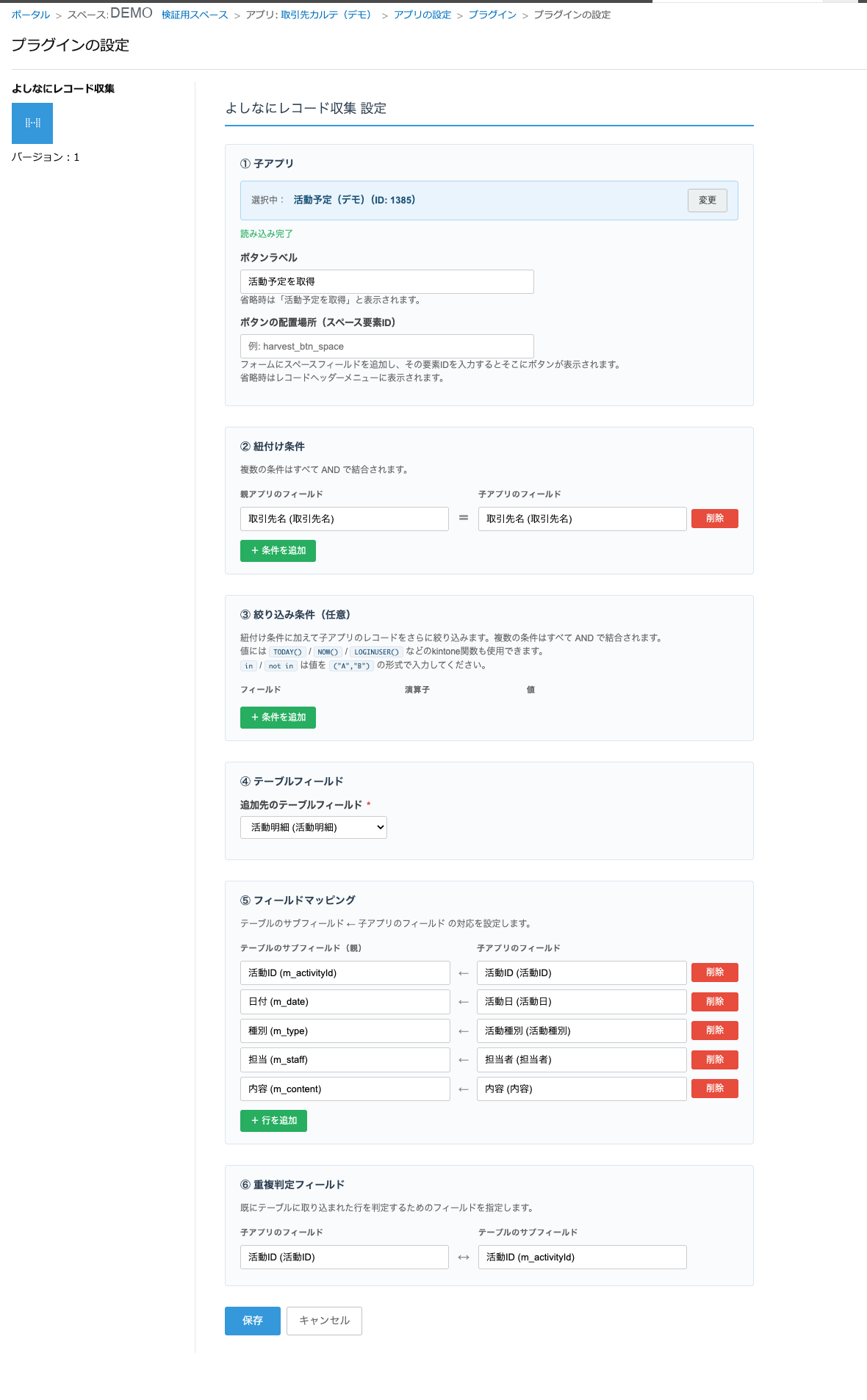Open the 担当 (m_staff) subfield selector
867x1400 pixels.
point(345,1060)
